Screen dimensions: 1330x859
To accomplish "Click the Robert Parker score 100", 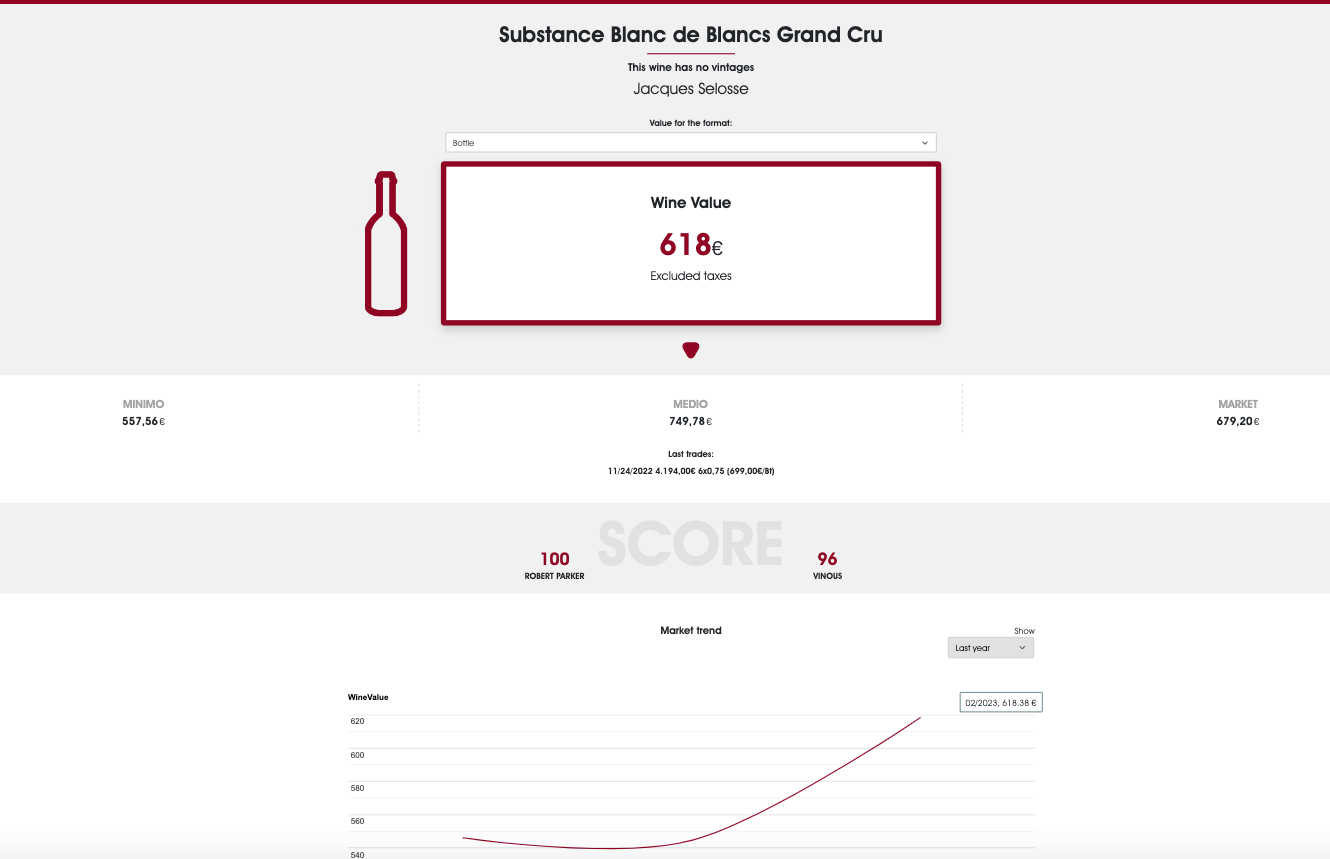I will pos(555,559).
